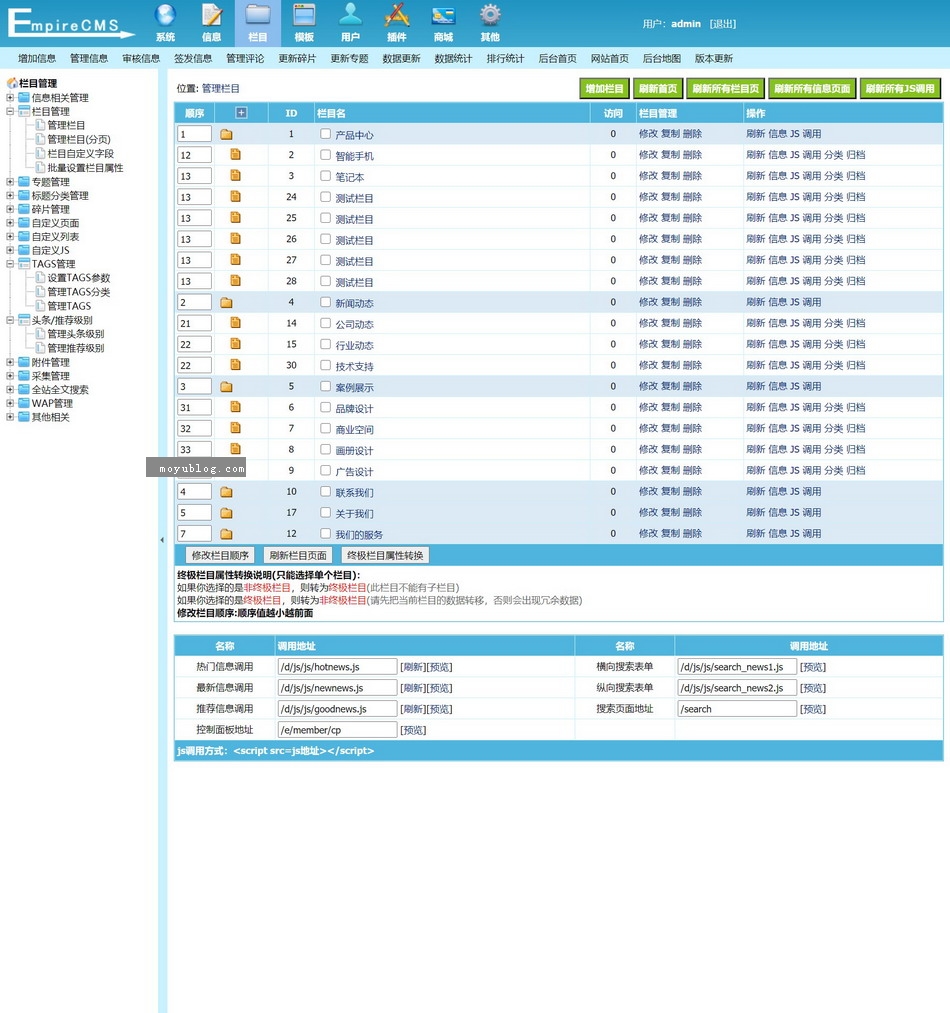
Task: Click the sidebar collapse arrow handle
Action: coord(162,540)
